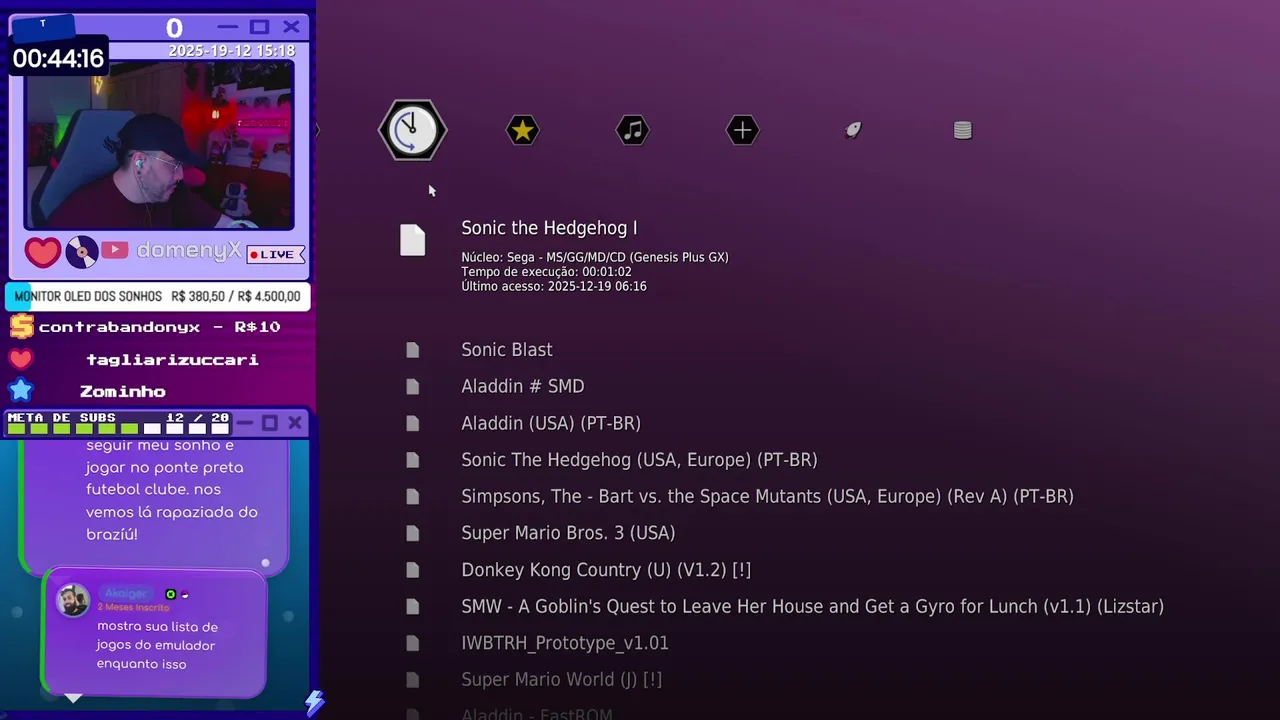This screenshot has width=1280, height=720.
Task: Open the Favorites star tab
Action: [x=522, y=130]
